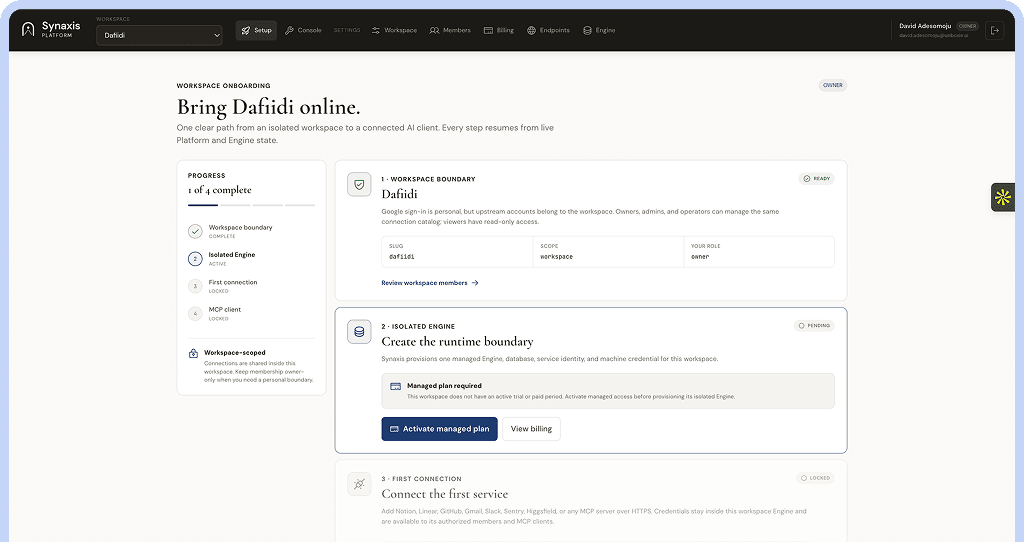Click the role value owner

tap(699, 257)
